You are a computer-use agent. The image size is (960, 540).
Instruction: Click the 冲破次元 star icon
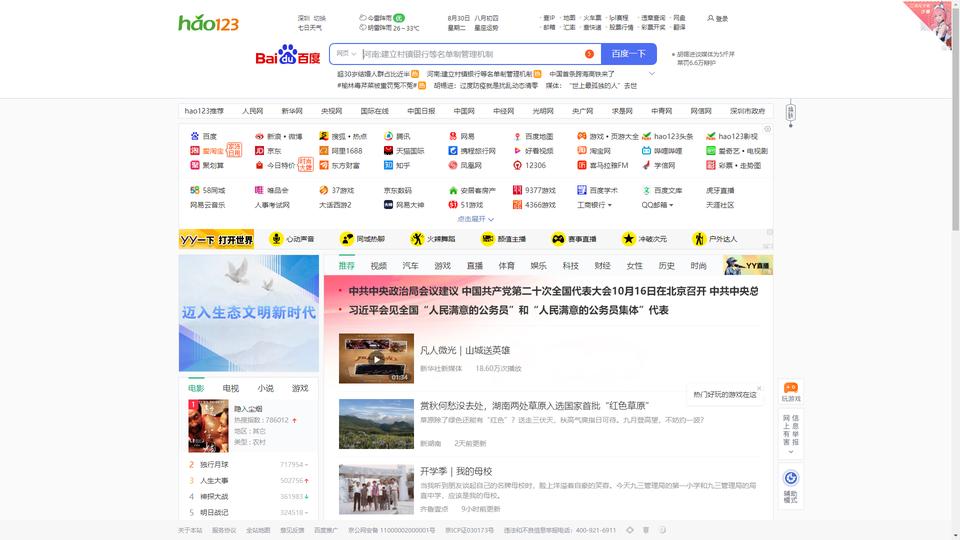(629, 239)
